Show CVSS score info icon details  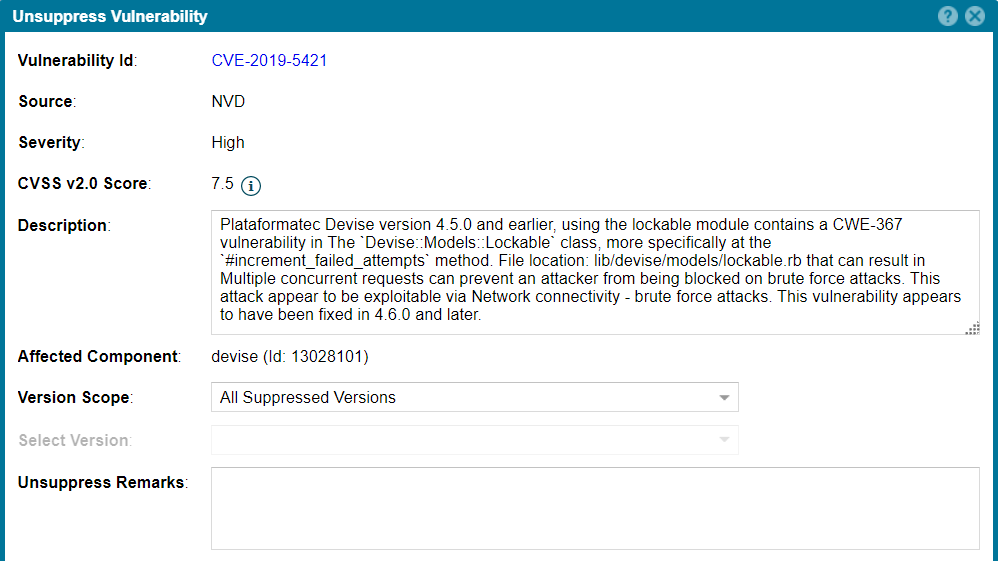[x=251, y=185]
